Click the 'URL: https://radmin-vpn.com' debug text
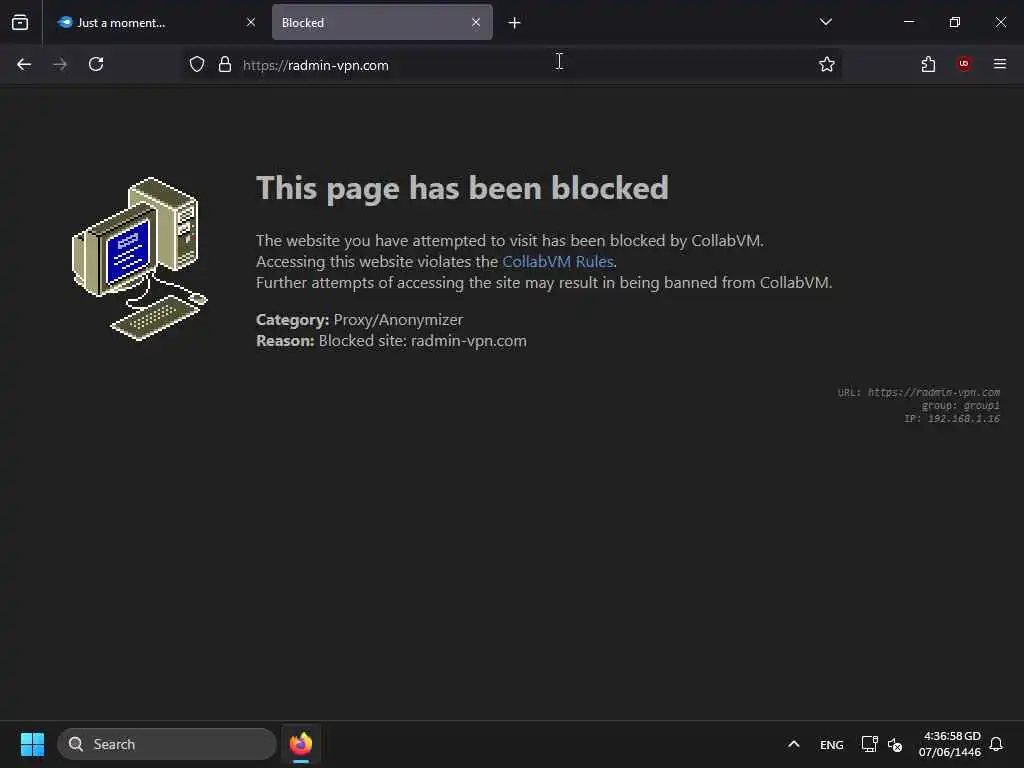This screenshot has width=1024, height=768. click(918, 392)
